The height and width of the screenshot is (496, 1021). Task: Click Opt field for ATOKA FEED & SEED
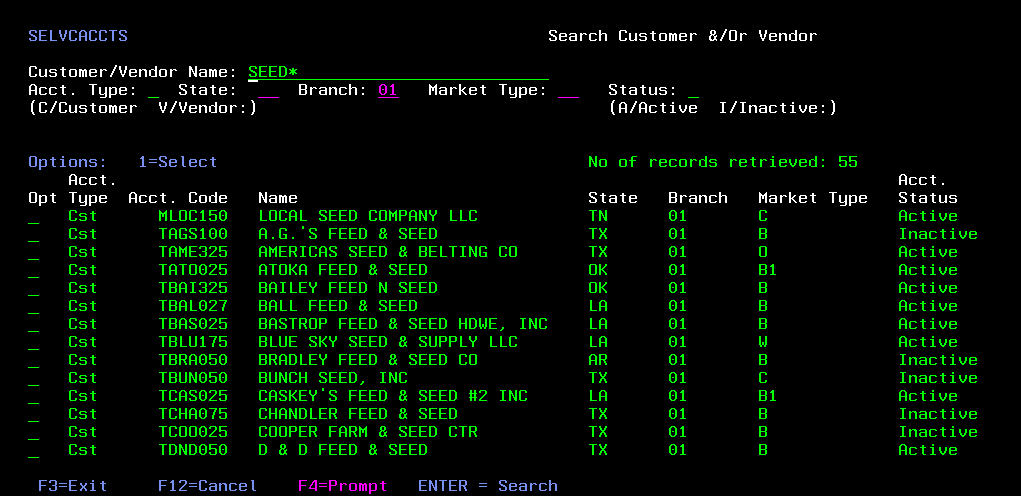[x=34, y=271]
